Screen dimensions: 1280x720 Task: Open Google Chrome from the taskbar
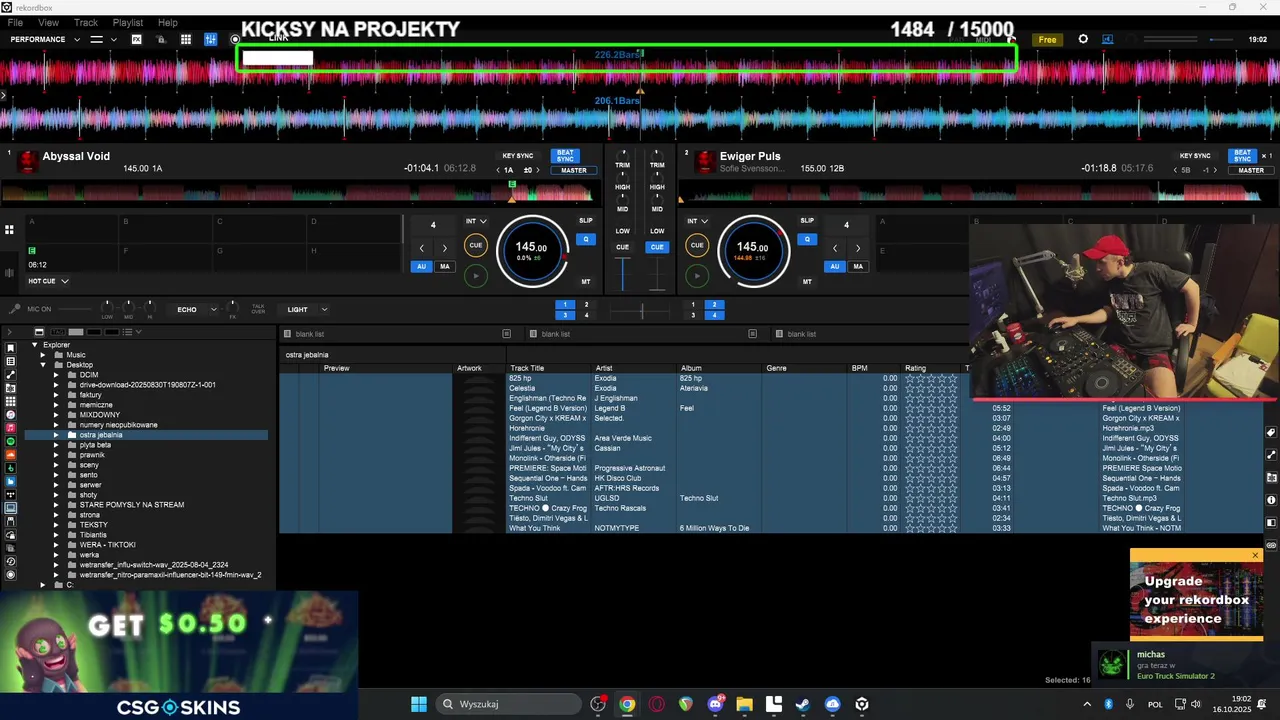627,704
